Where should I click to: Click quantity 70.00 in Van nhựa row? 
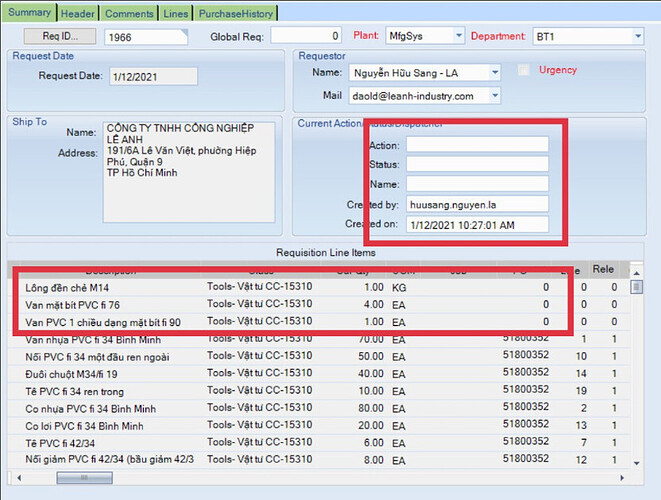[x=371, y=340]
